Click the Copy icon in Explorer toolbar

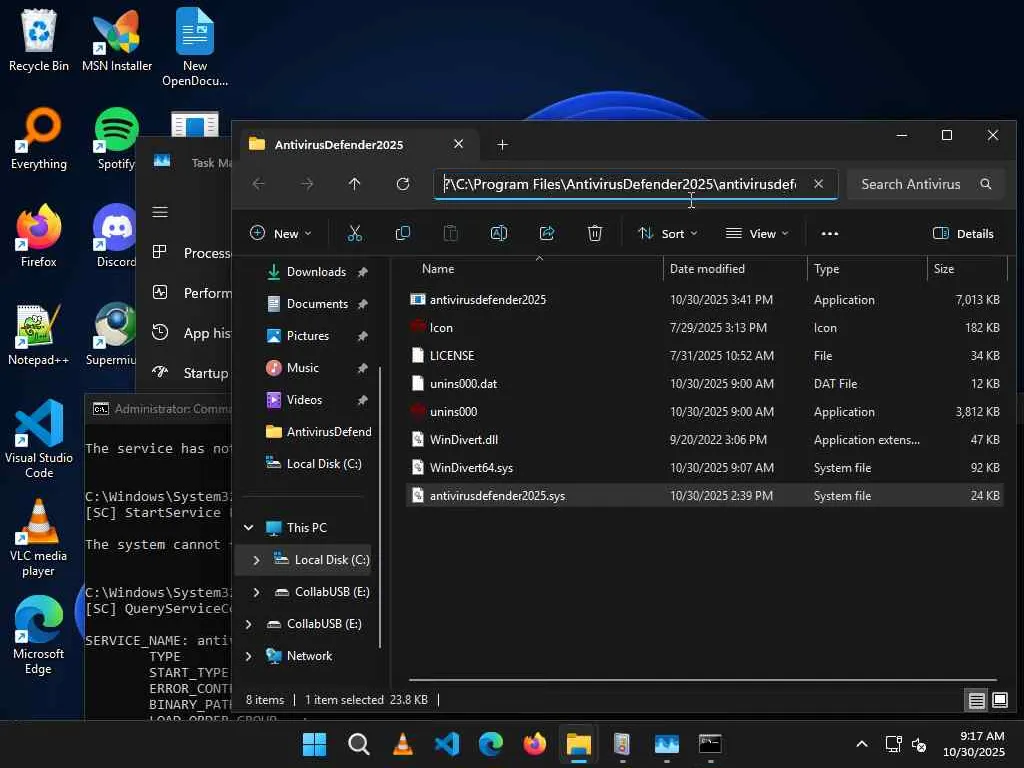pyautogui.click(x=403, y=233)
